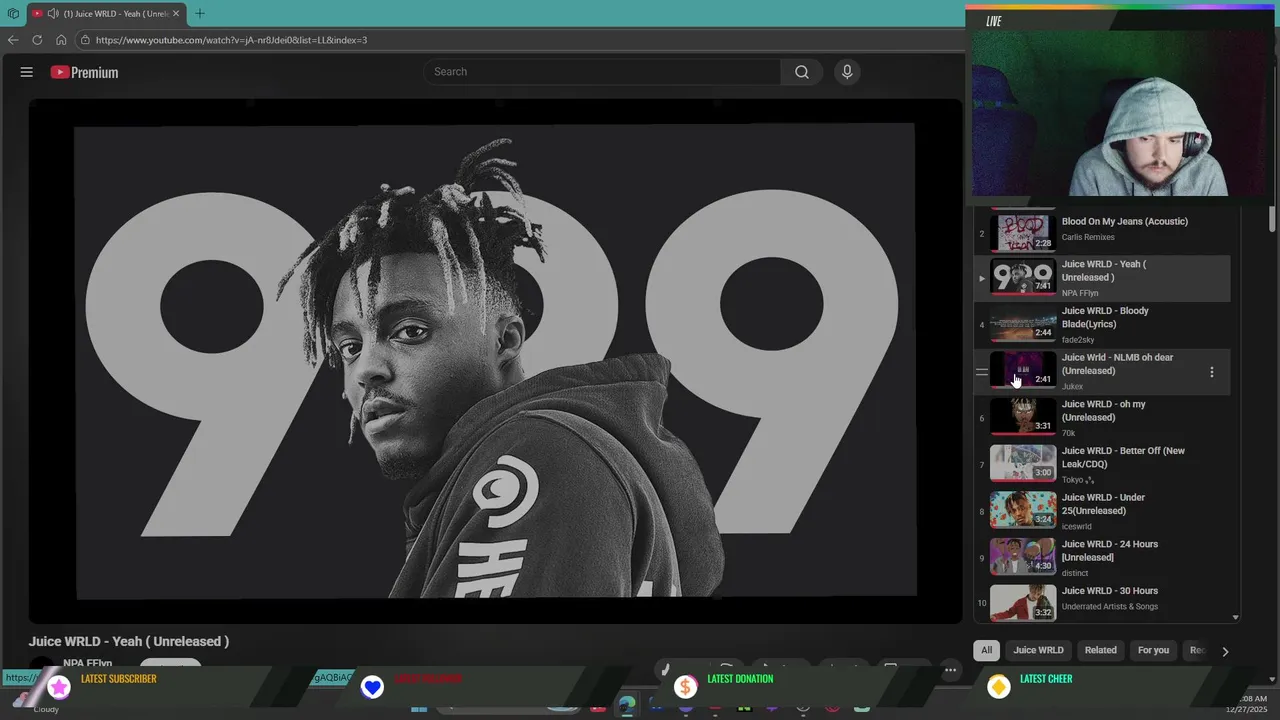Click channel name Jukex
The image size is (1280, 720).
[1072, 386]
